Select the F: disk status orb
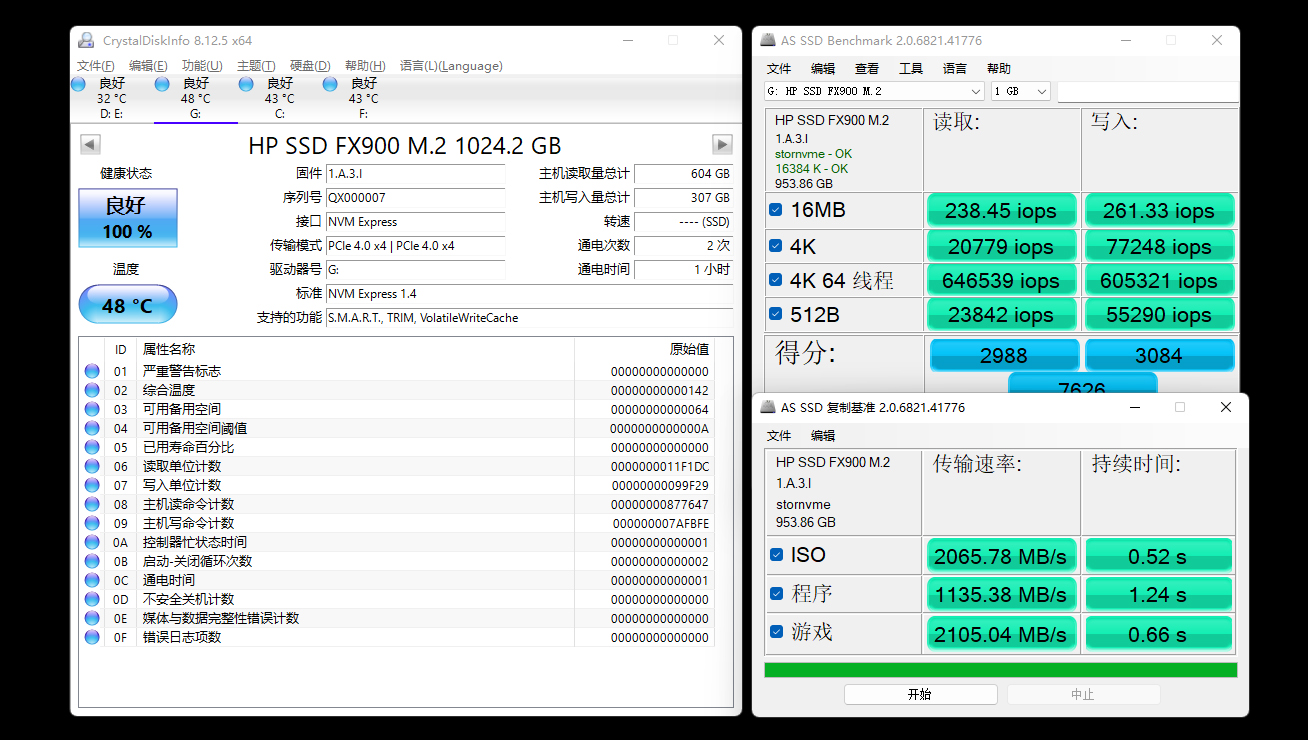1308x740 pixels. coord(330,84)
